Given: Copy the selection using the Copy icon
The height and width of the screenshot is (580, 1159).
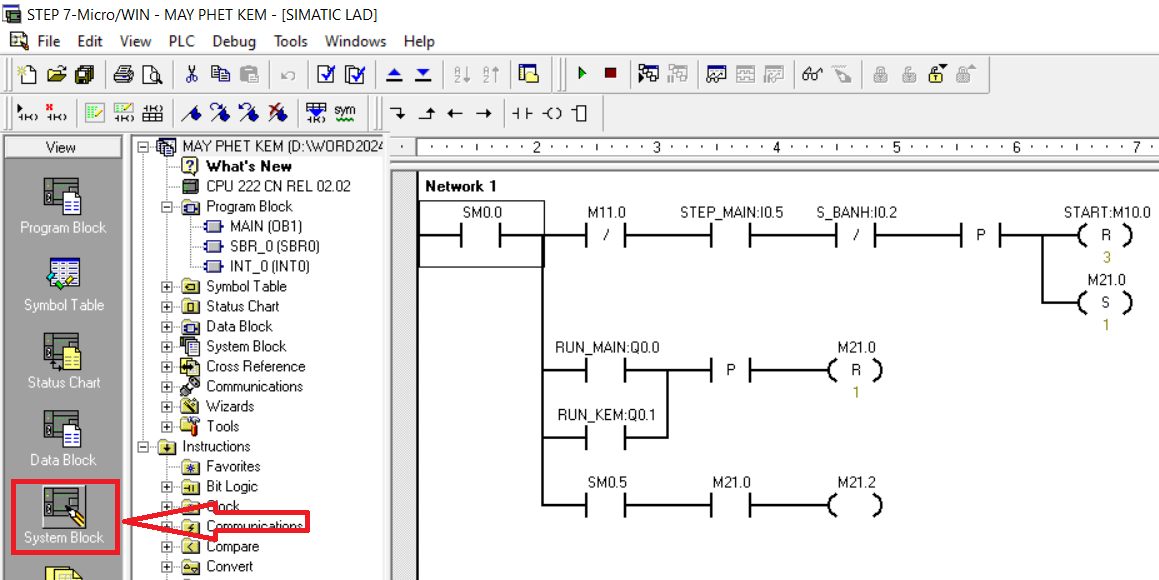Looking at the screenshot, I should [220, 74].
